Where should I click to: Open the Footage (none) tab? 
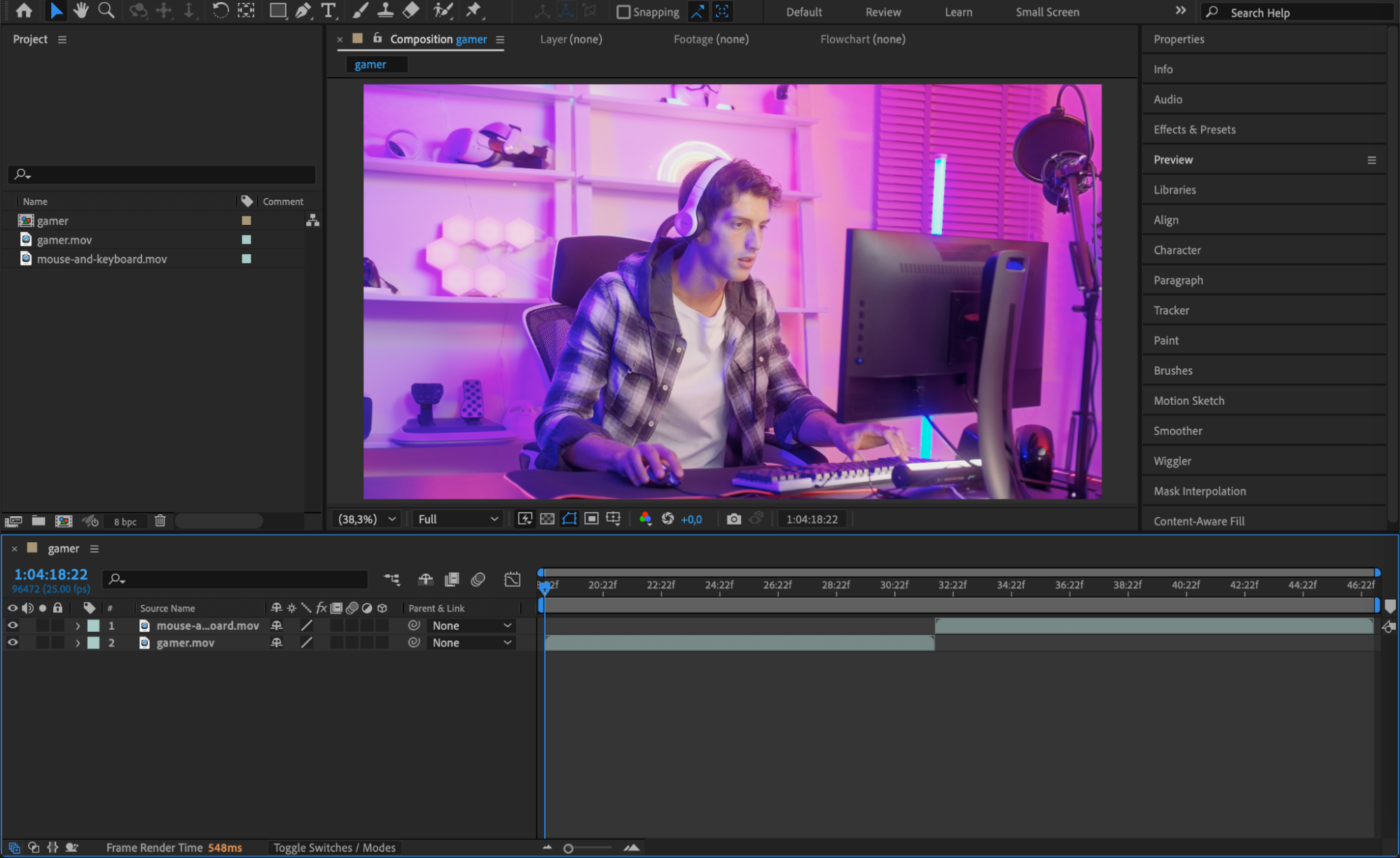[711, 39]
